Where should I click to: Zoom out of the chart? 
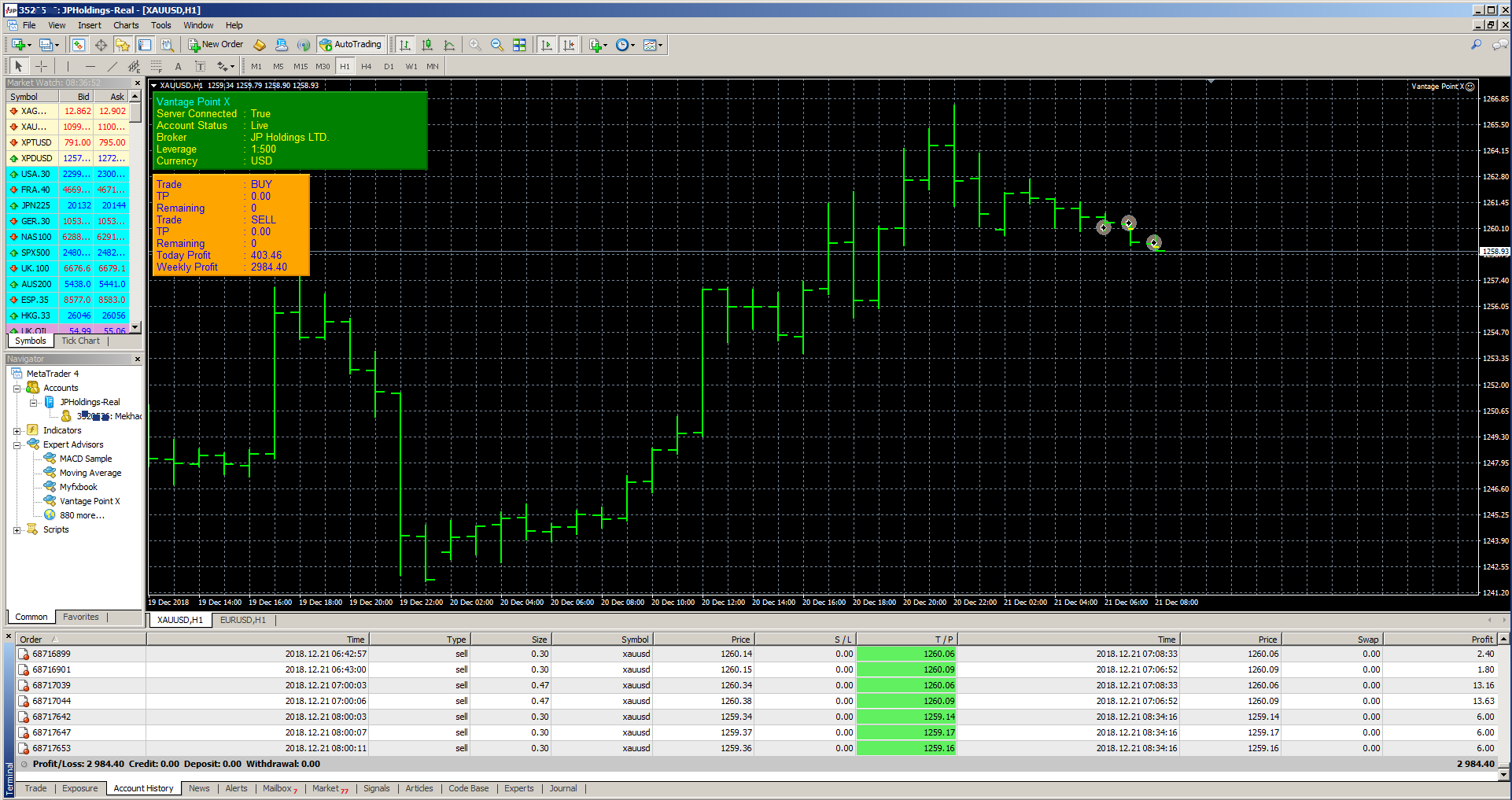click(497, 45)
